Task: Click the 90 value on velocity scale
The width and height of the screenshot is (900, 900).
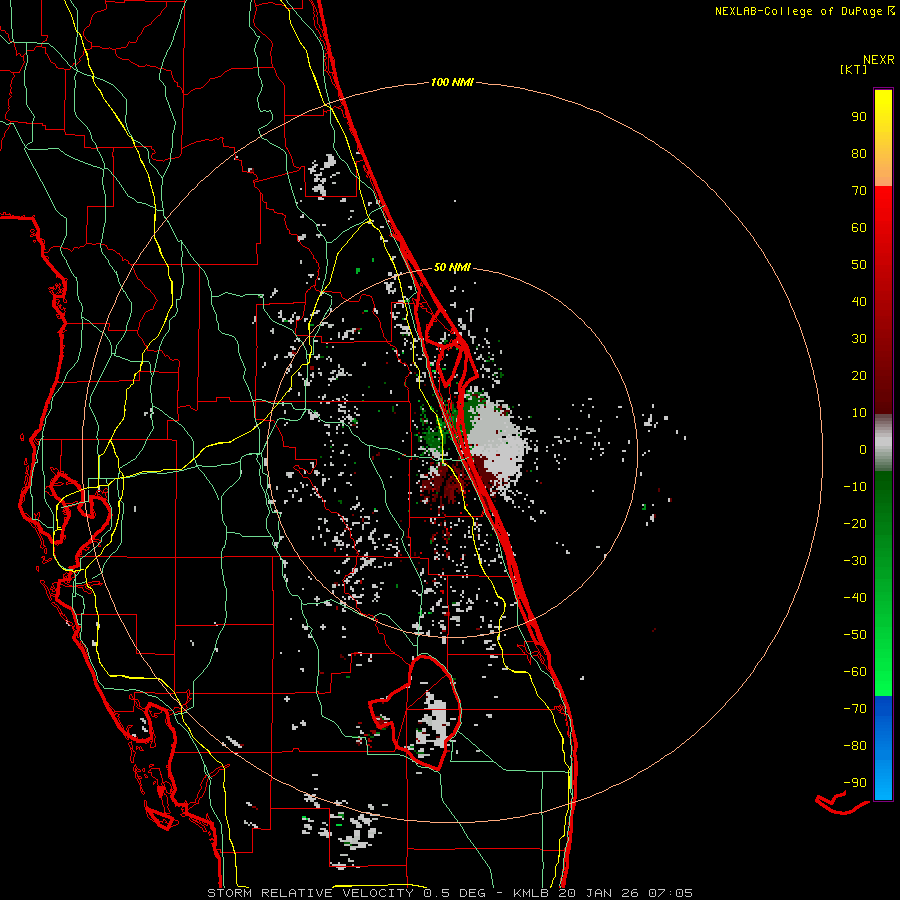Action: (859, 117)
